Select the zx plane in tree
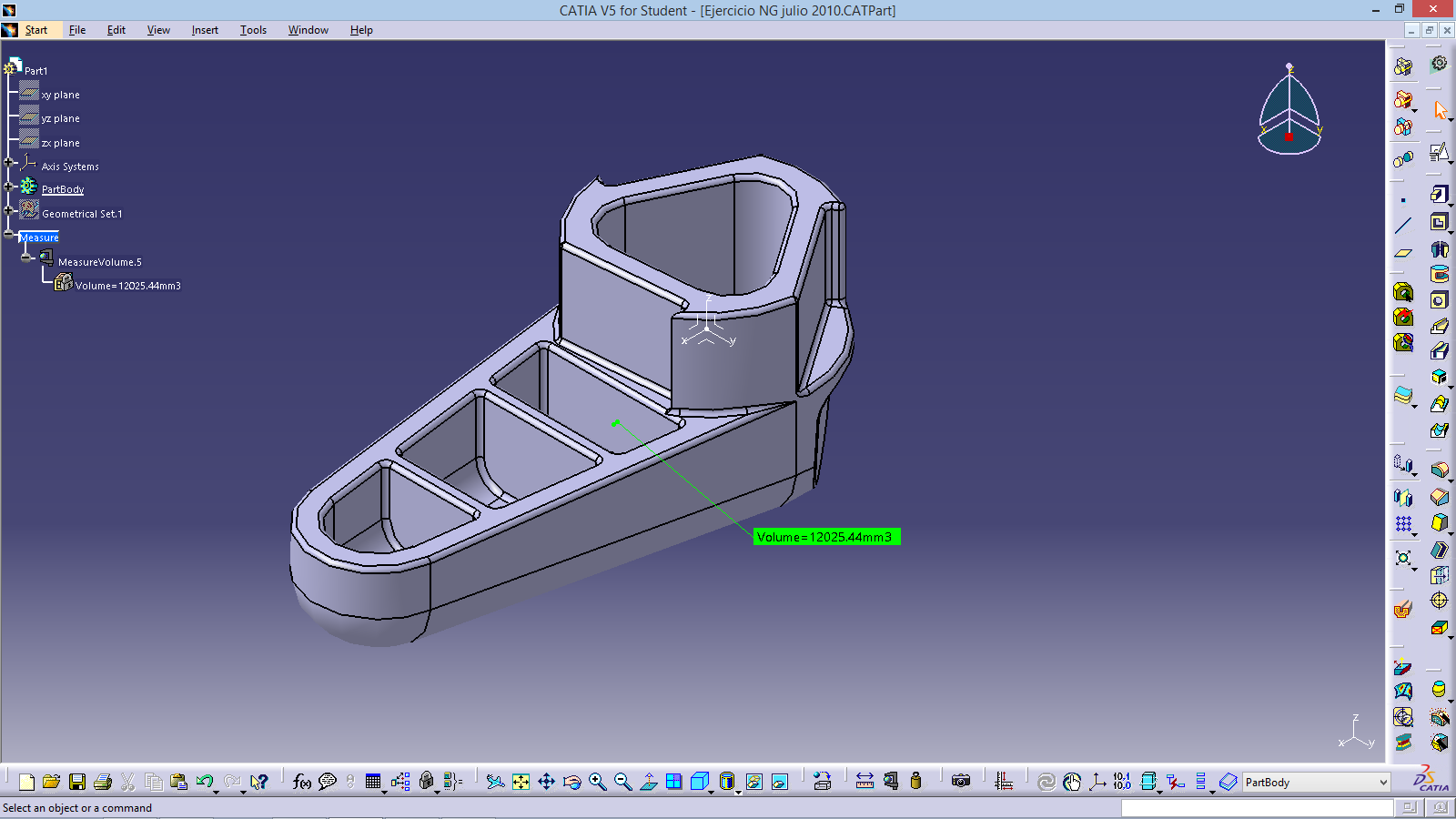 pyautogui.click(x=60, y=143)
